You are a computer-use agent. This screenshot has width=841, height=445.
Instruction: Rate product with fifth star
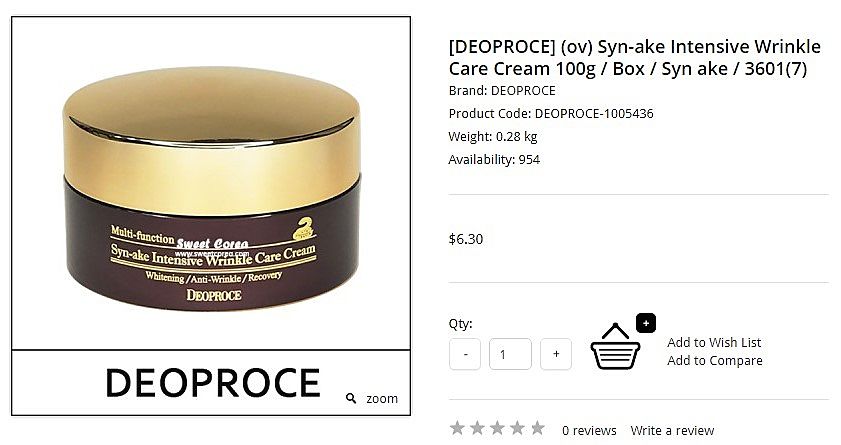click(537, 428)
